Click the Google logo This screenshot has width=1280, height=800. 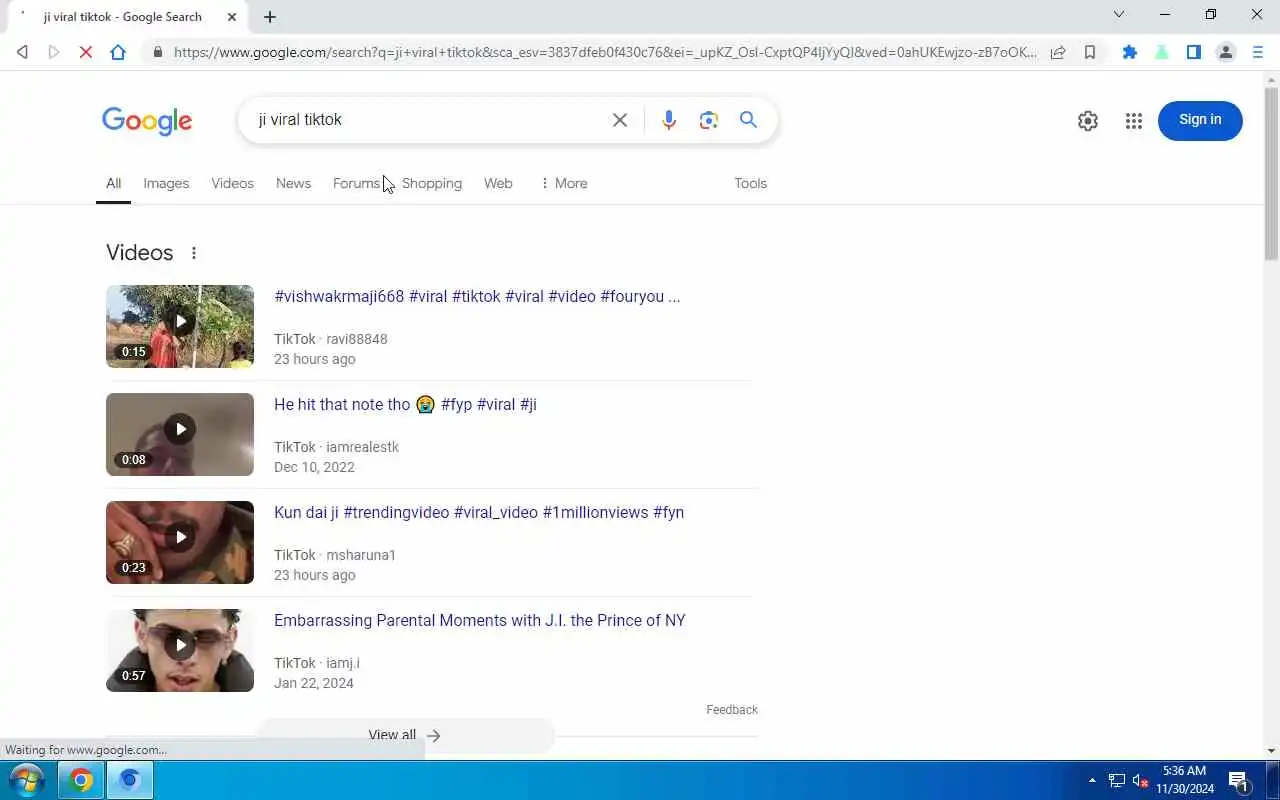147,121
